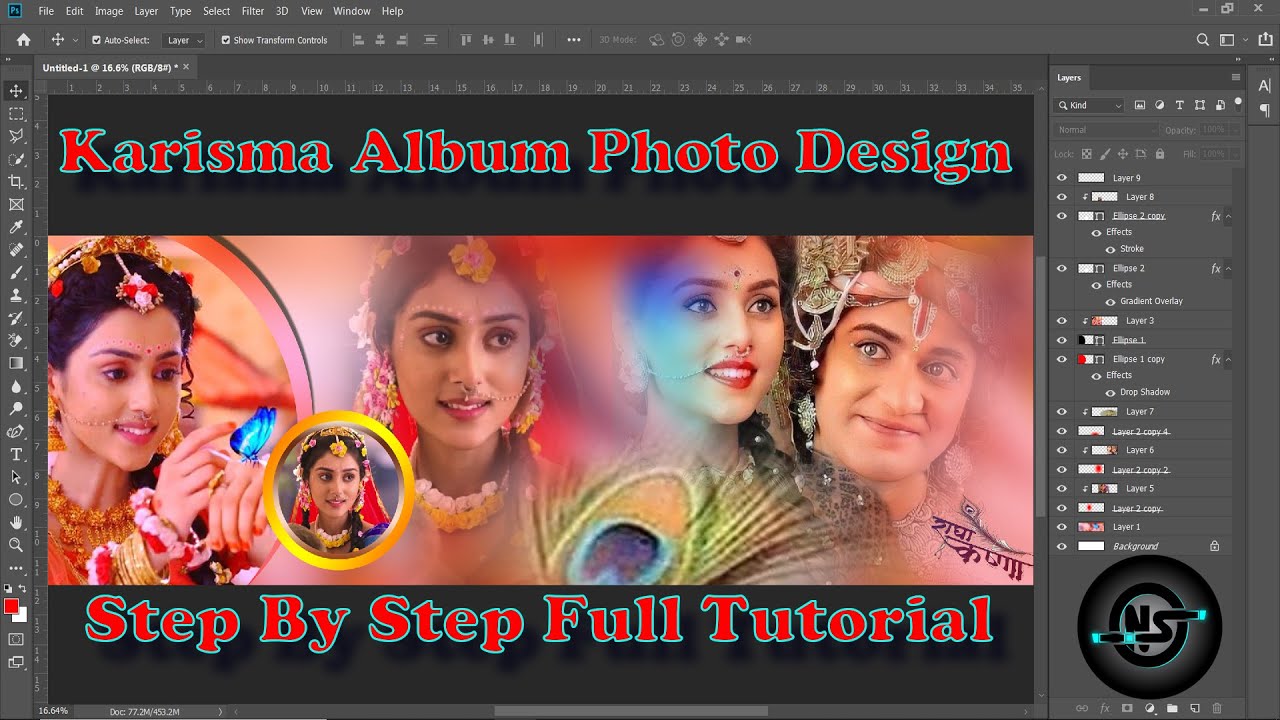Hide the Drop Shadow effect

1110,392
